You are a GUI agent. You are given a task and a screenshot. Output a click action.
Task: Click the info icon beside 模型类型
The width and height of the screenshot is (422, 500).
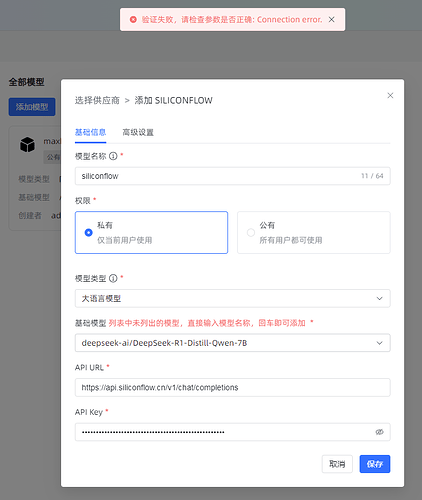(x=113, y=278)
